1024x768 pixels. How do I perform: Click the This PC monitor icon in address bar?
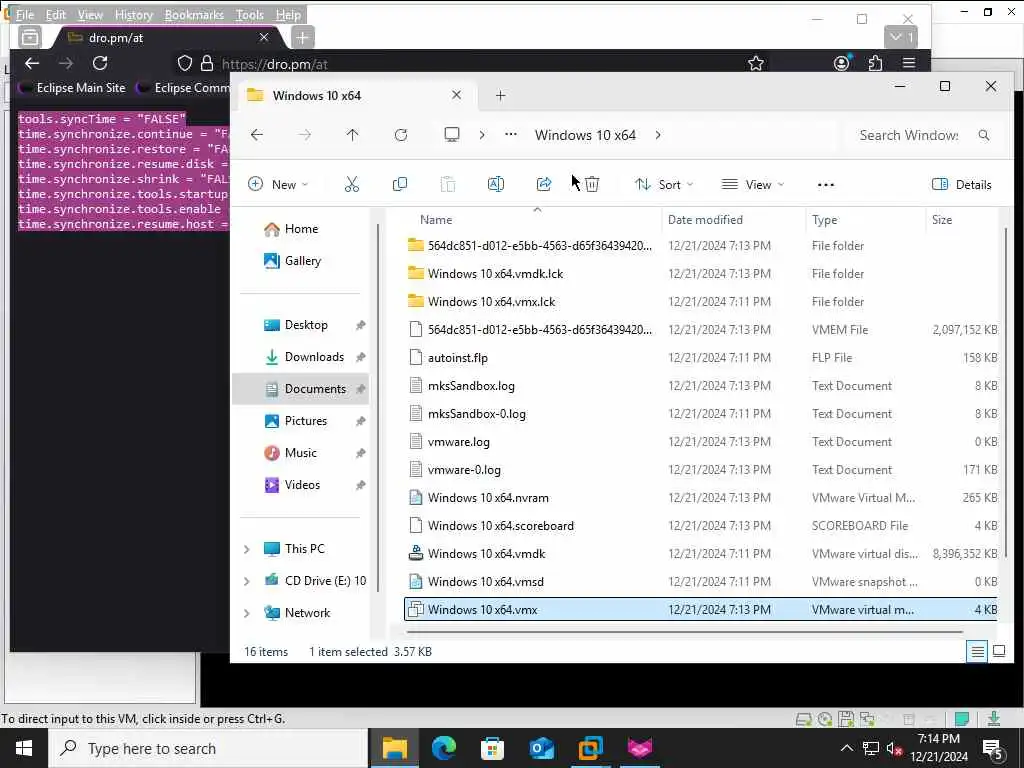click(451, 135)
